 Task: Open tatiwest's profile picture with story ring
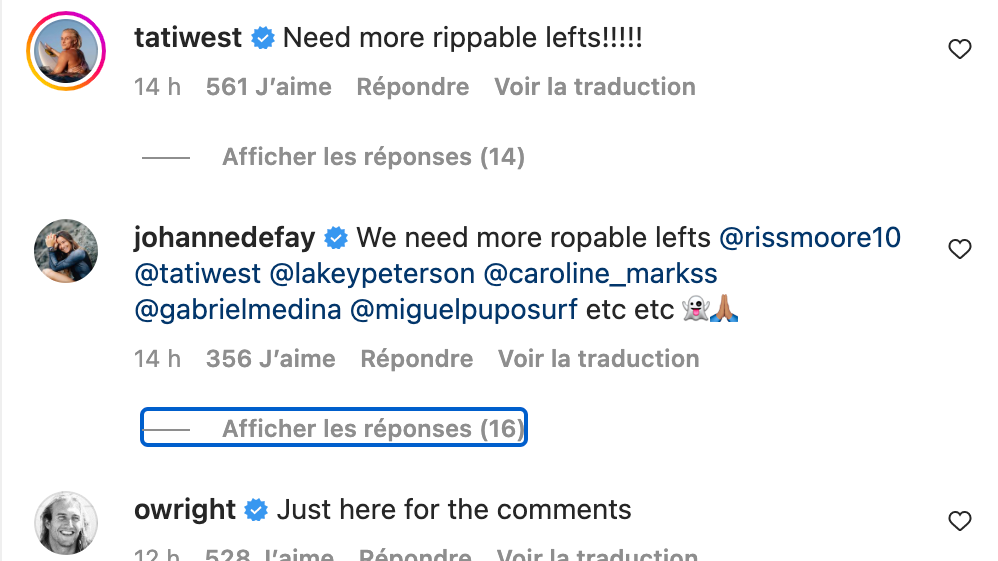point(67,51)
